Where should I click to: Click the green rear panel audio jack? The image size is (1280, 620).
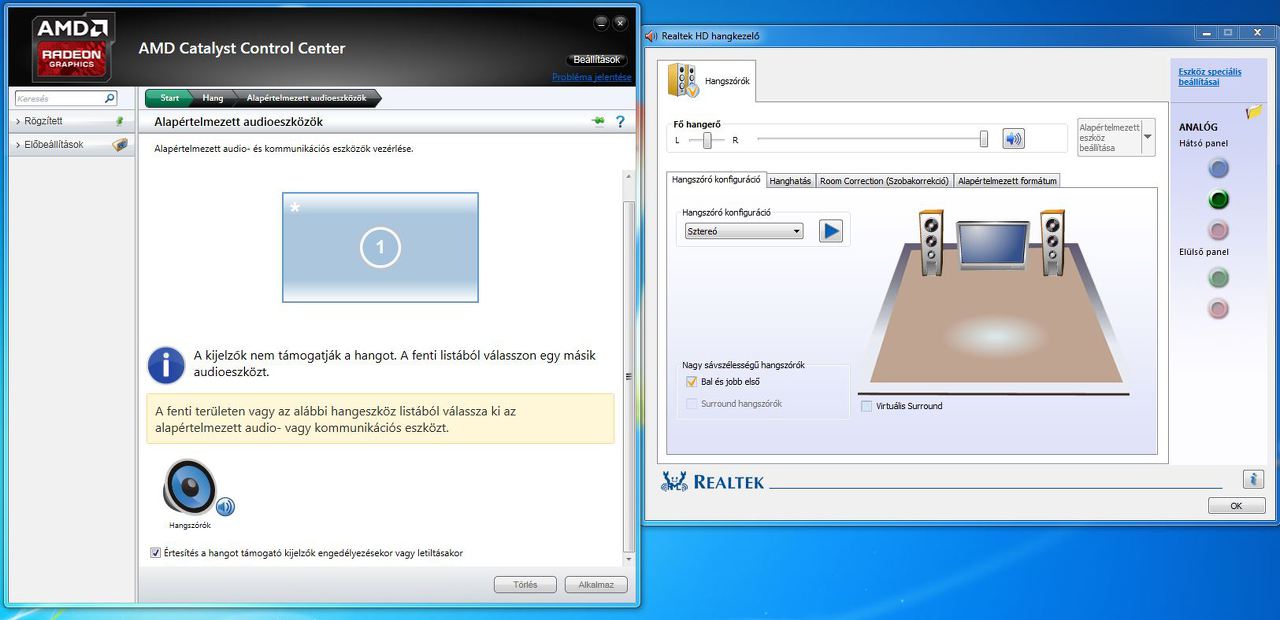(1218, 200)
